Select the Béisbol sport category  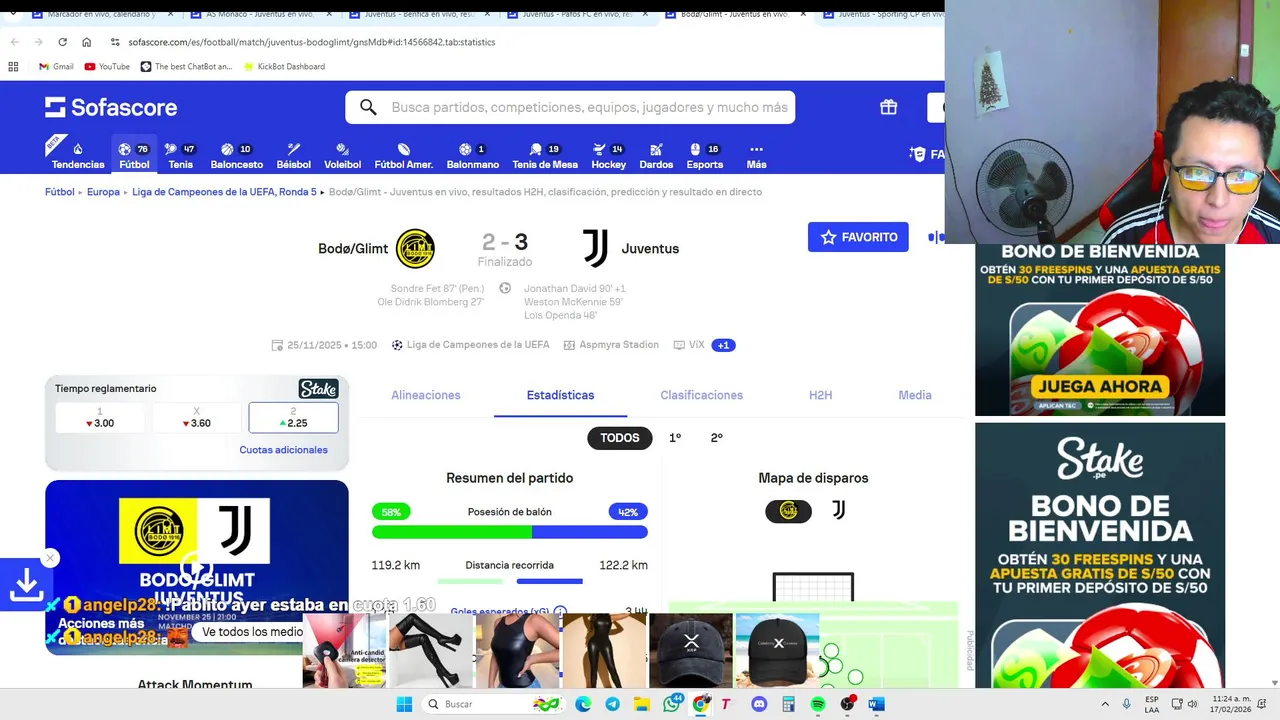[293, 155]
